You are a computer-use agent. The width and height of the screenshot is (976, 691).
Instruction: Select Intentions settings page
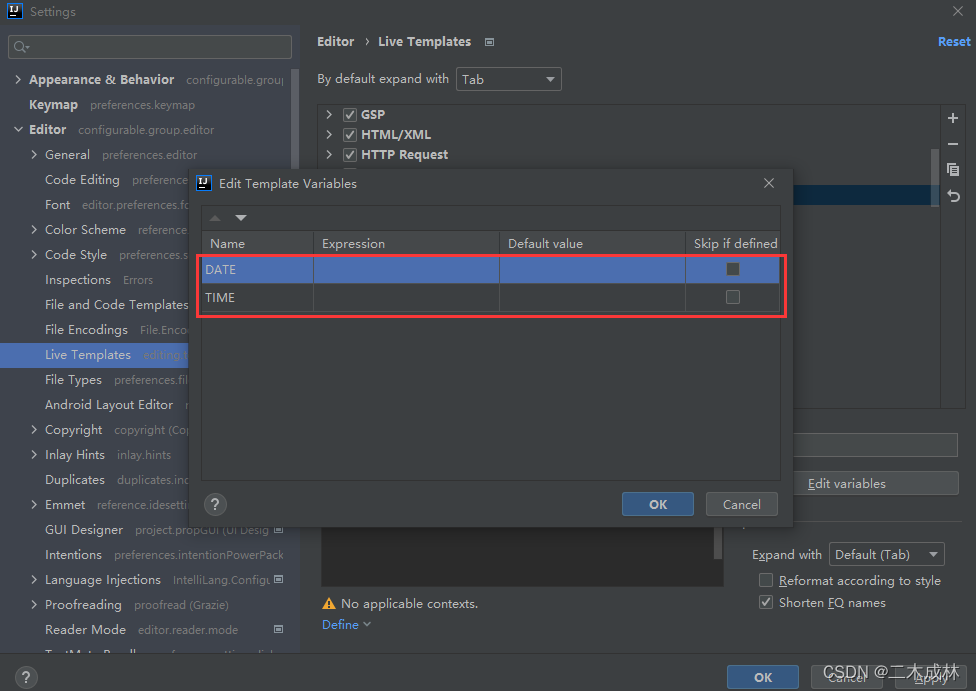(73, 555)
